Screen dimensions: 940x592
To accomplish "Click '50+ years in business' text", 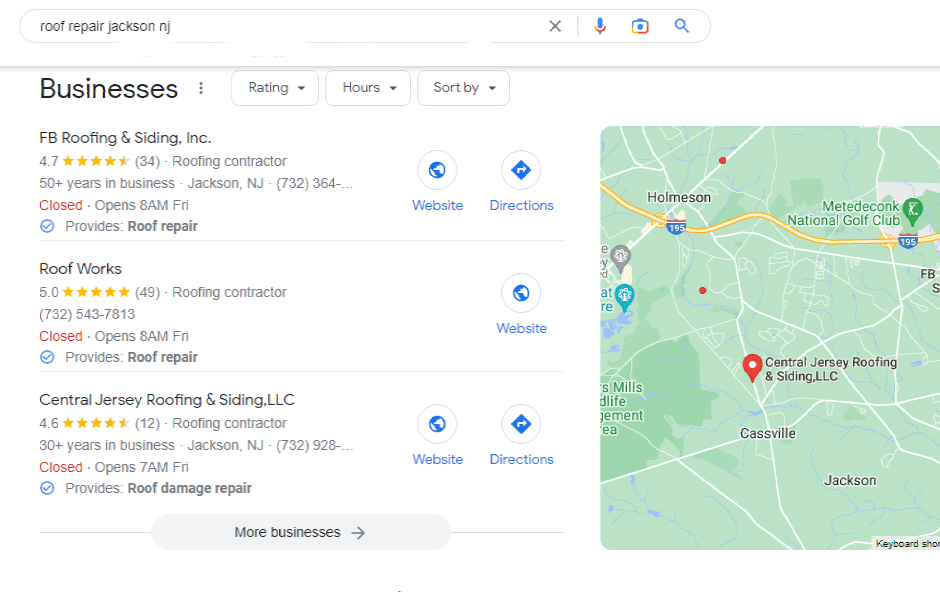I will [107, 183].
